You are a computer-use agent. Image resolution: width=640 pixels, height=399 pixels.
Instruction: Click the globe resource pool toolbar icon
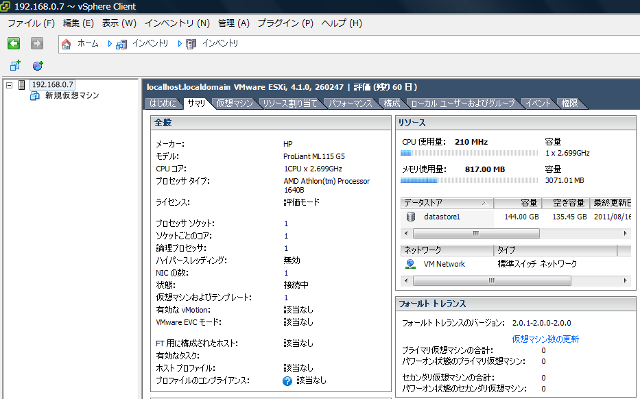coord(38,65)
